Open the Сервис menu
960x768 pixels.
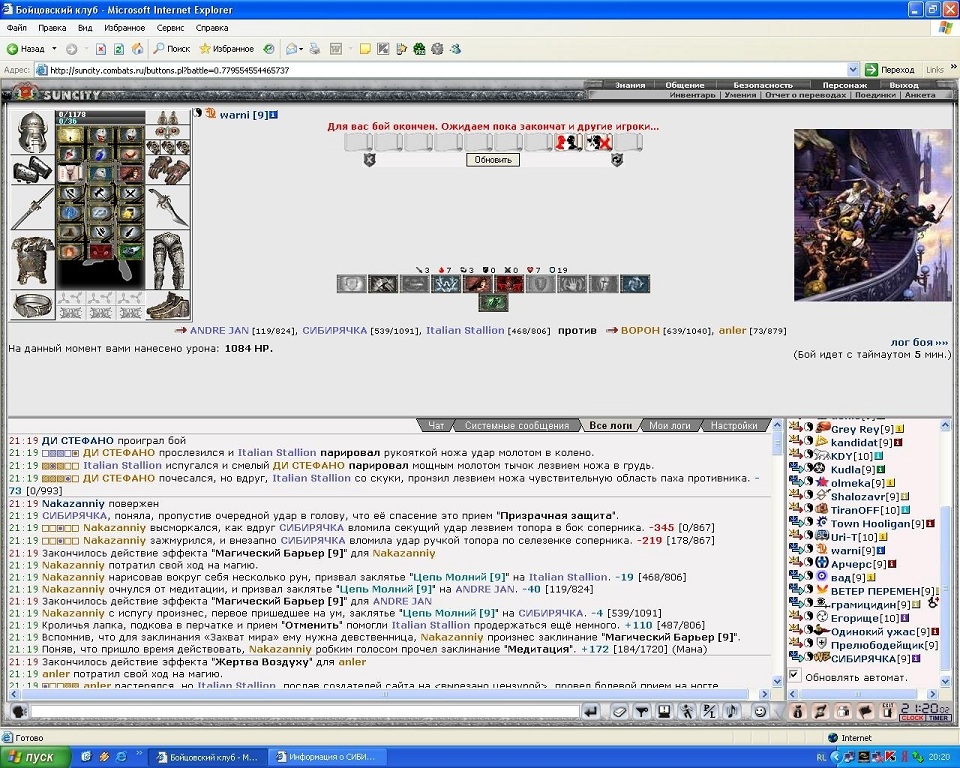[170, 28]
